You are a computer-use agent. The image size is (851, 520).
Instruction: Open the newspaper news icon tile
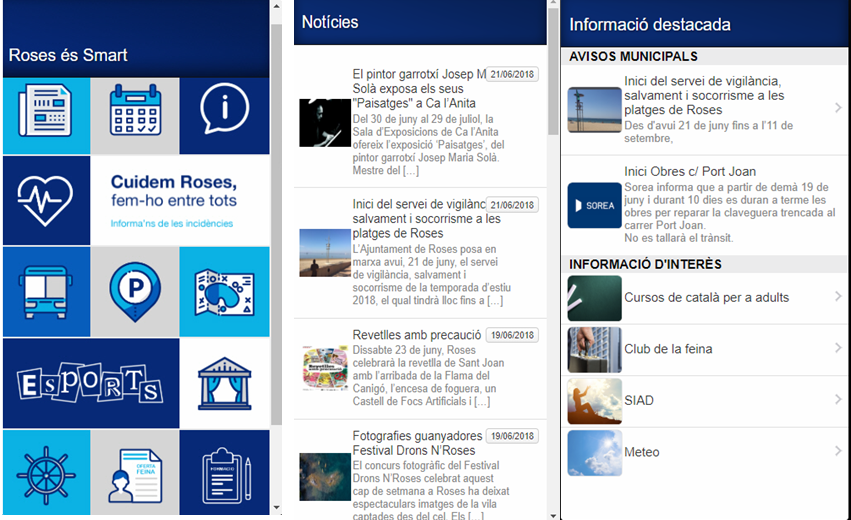coord(46,115)
